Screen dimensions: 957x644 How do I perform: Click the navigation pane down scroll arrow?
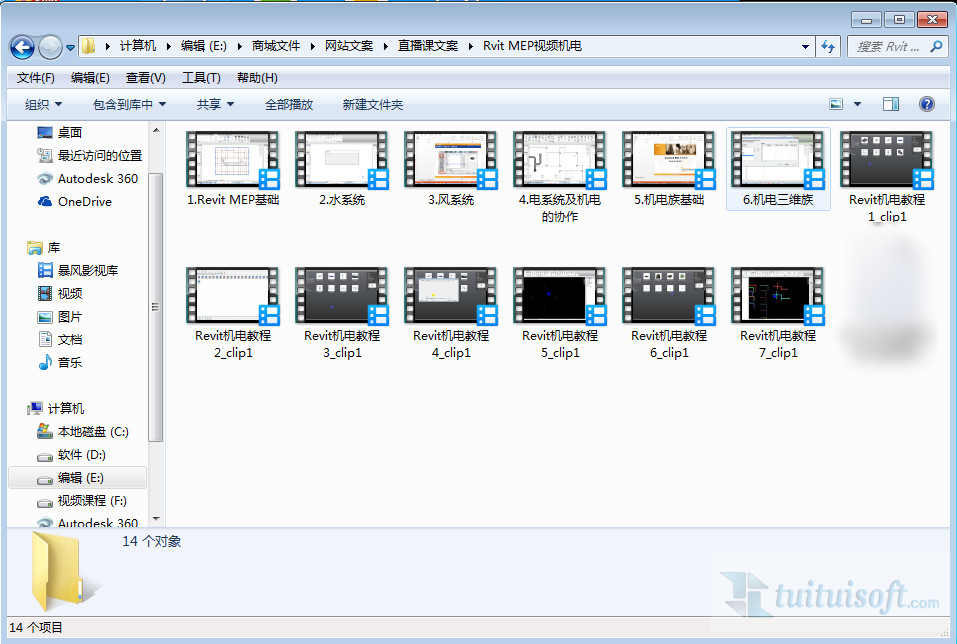click(x=156, y=519)
